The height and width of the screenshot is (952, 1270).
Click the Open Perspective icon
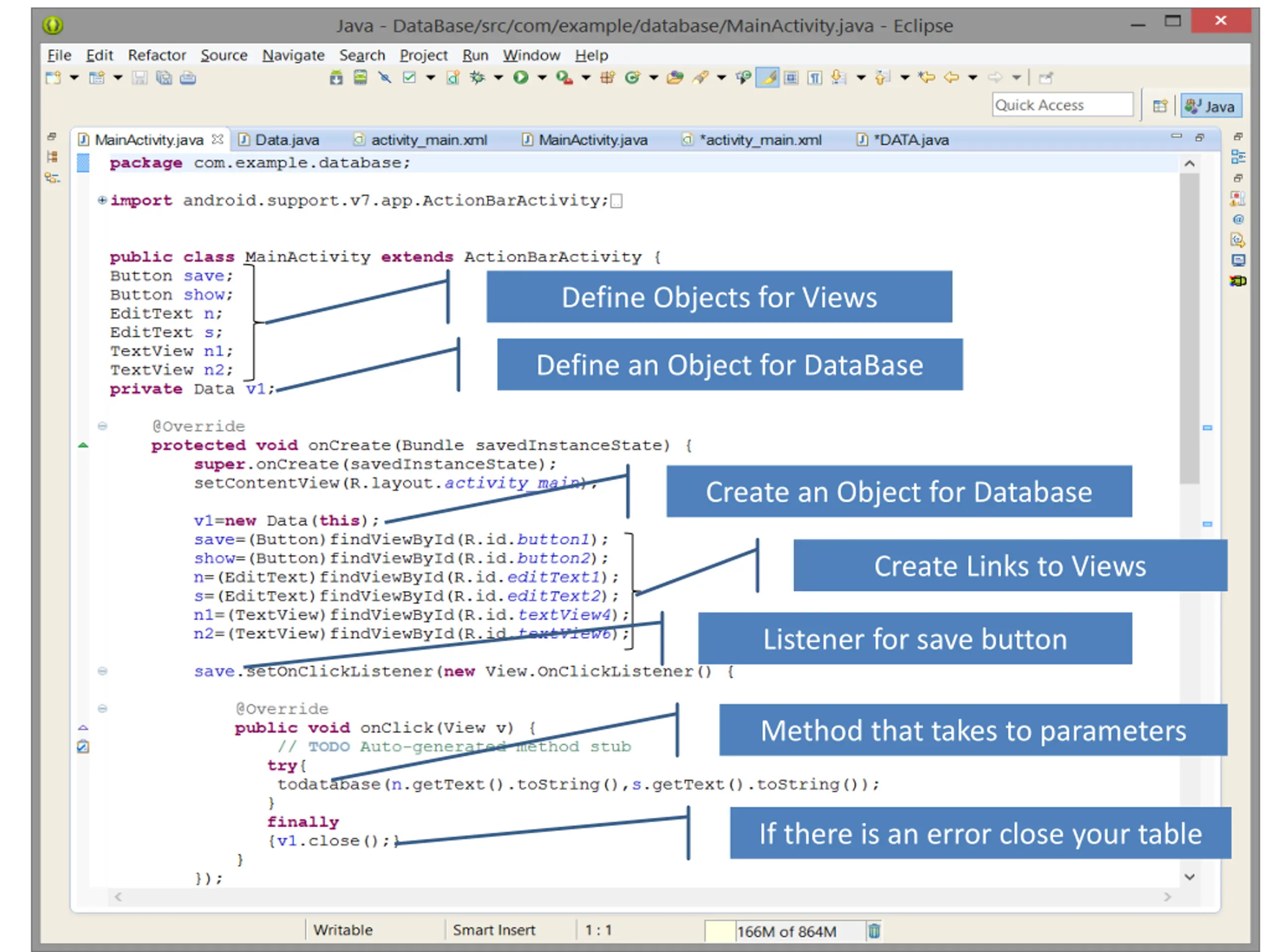(1160, 106)
